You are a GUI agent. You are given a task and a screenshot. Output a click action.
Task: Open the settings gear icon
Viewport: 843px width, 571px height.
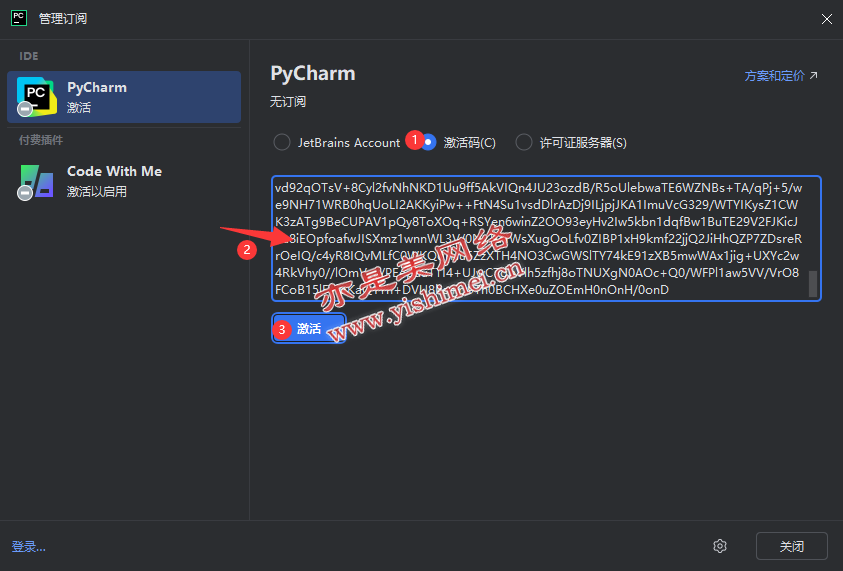point(720,546)
